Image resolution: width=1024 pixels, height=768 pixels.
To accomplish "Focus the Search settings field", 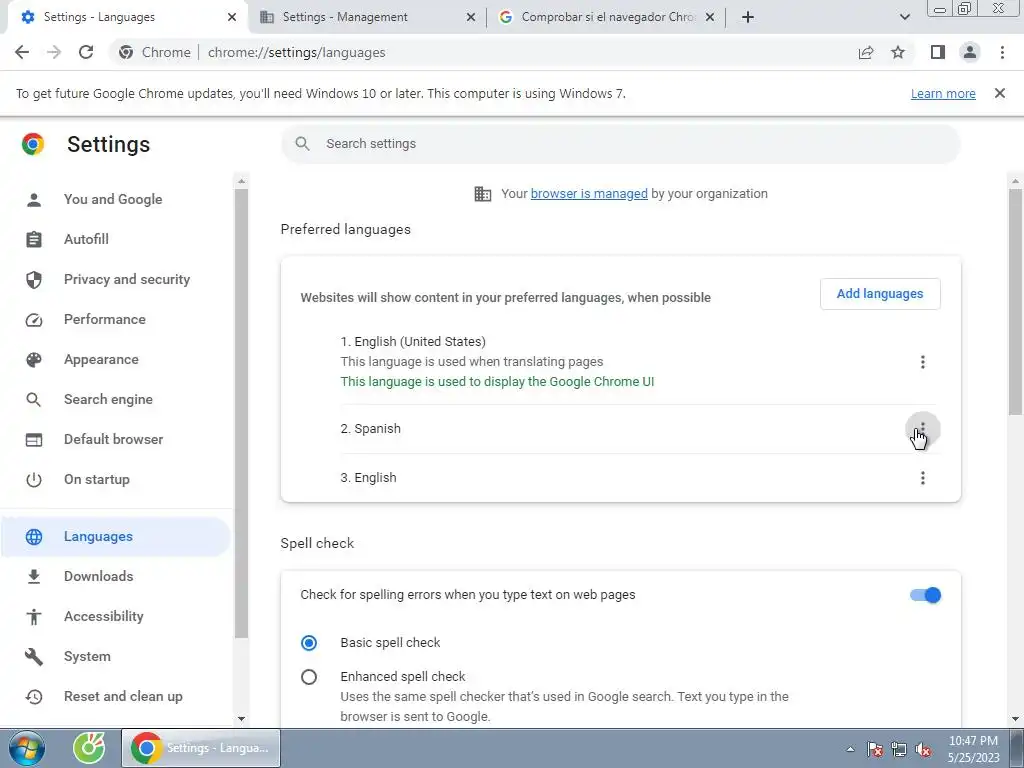I will pyautogui.click(x=620, y=144).
